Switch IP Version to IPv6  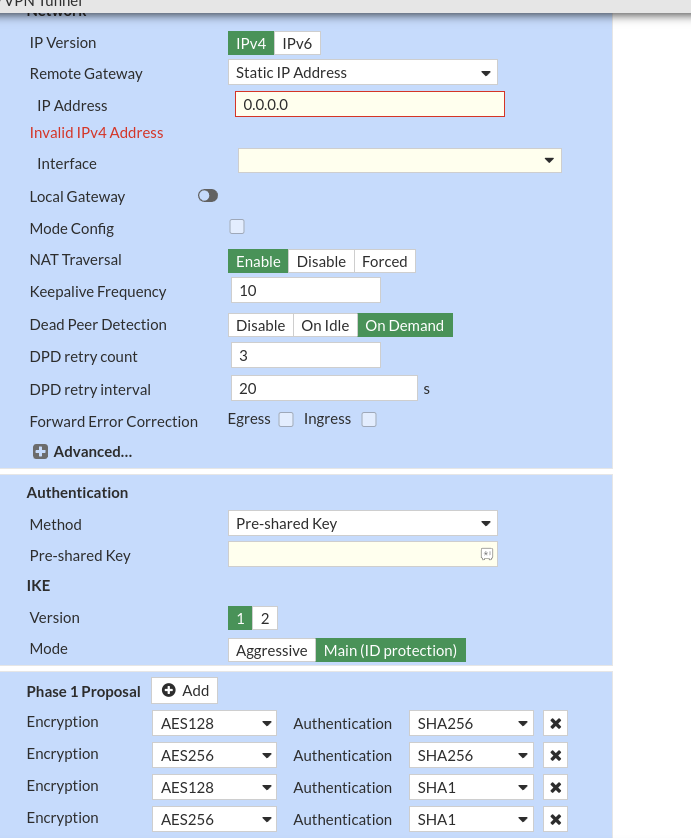296,43
